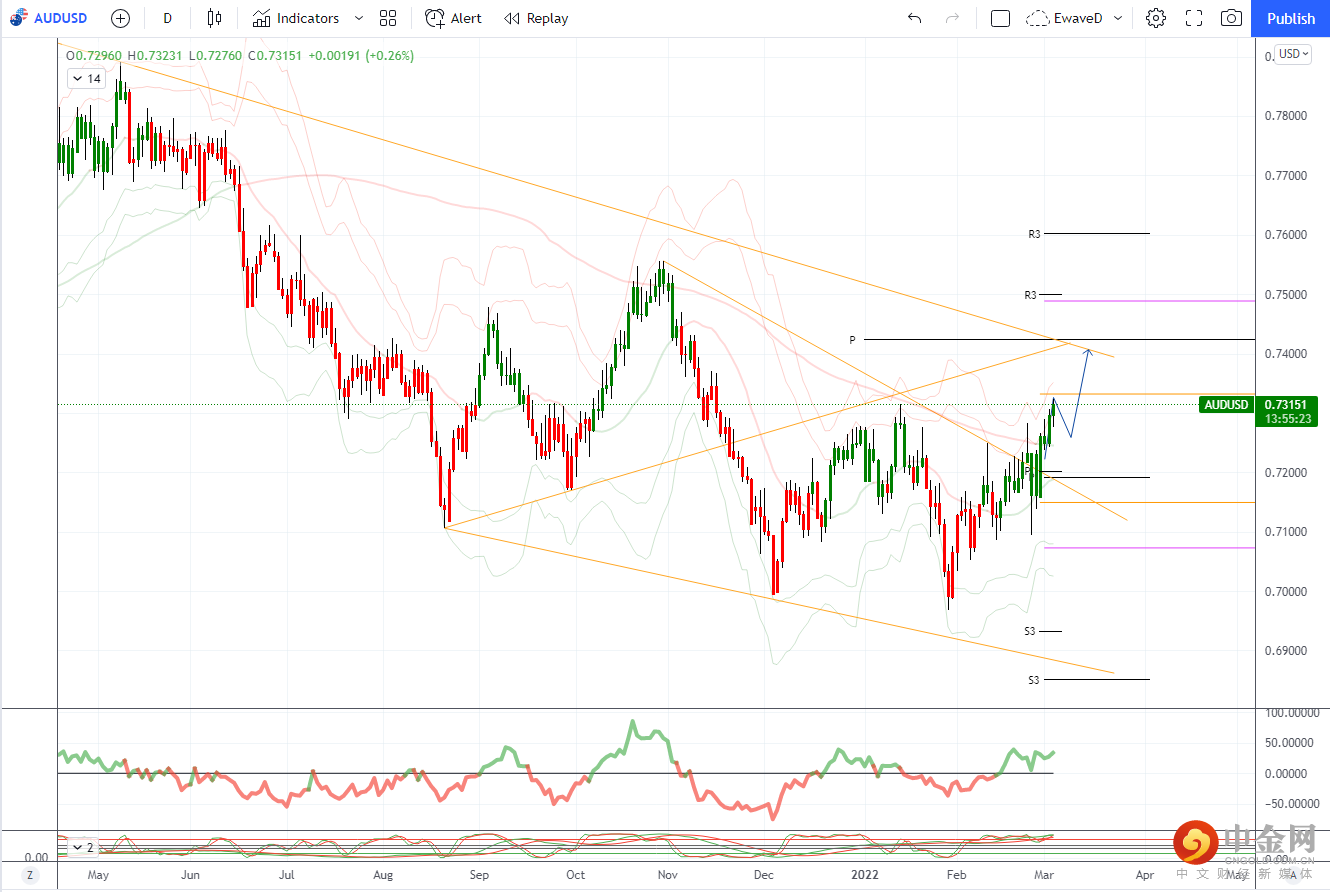Click the 0.69000 price axis label
This screenshot has height=892, width=1330.
[1285, 651]
